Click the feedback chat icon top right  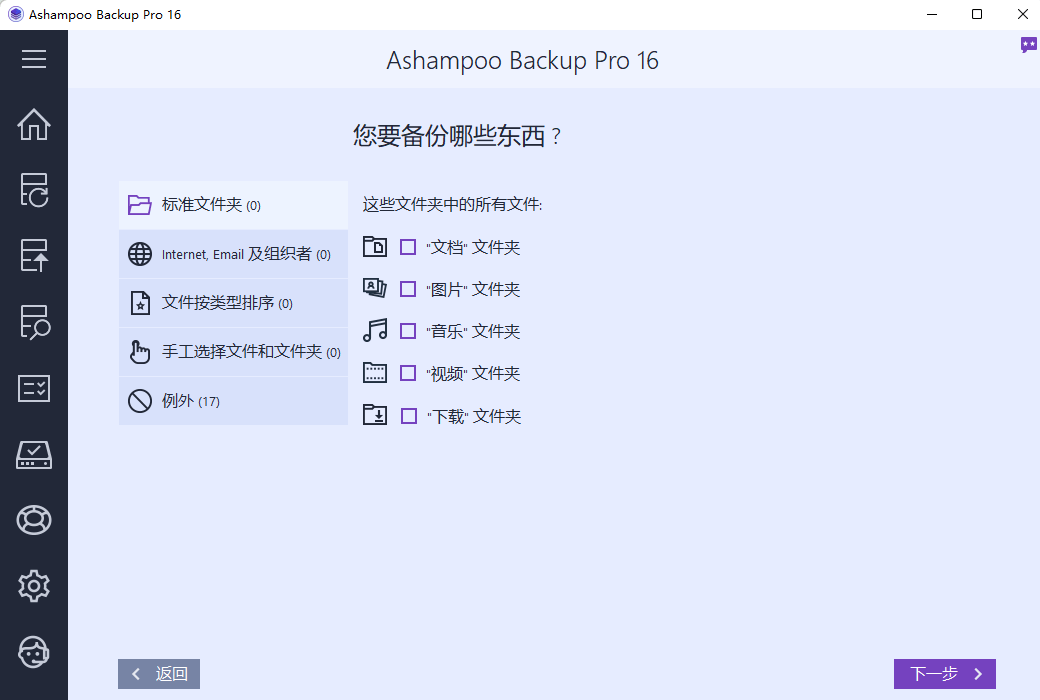pos(1028,45)
